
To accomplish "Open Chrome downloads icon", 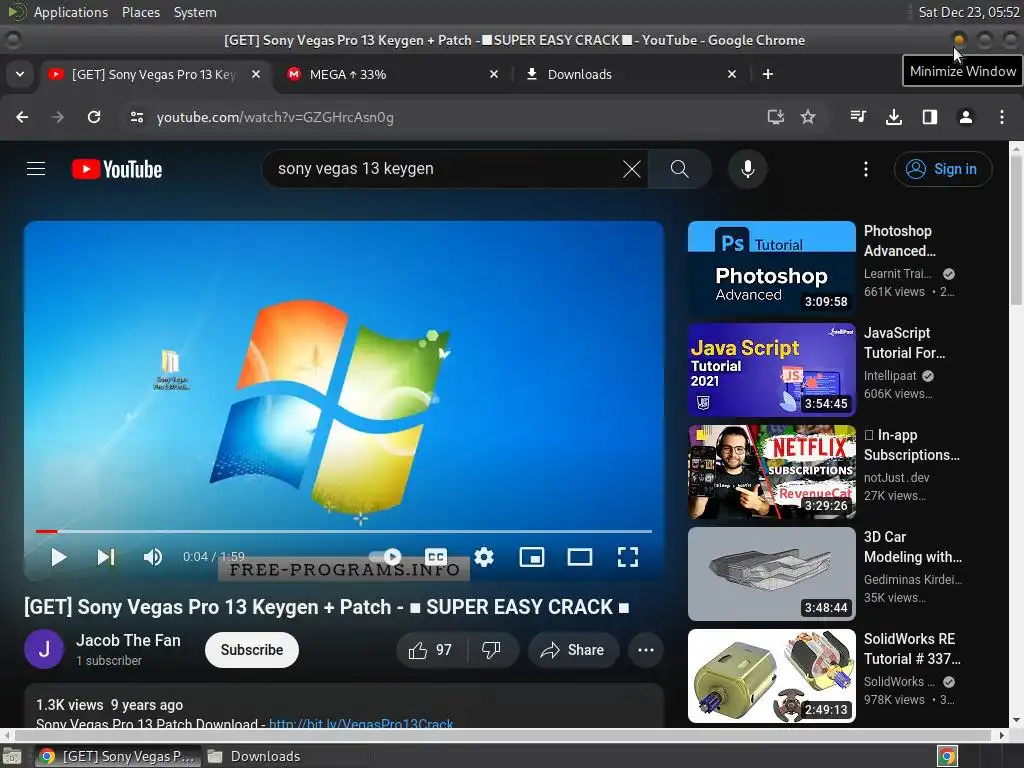I will (x=894, y=118).
